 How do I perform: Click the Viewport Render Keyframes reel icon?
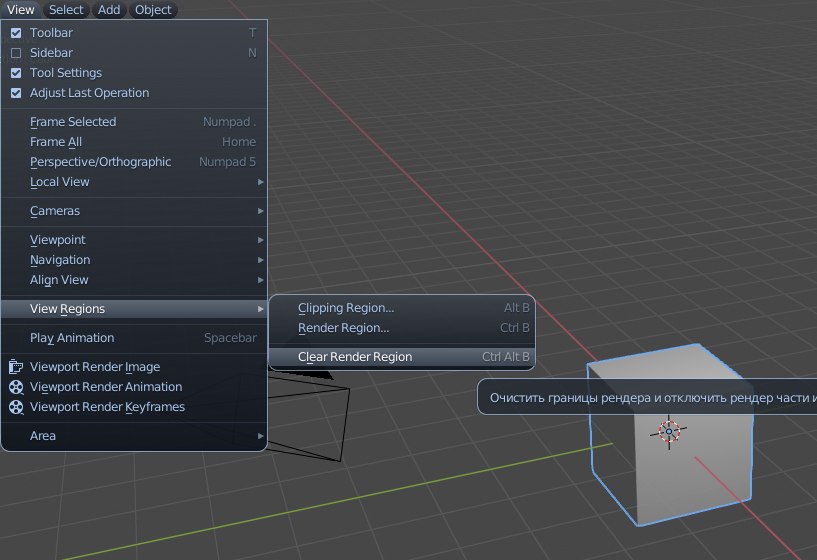(16, 407)
